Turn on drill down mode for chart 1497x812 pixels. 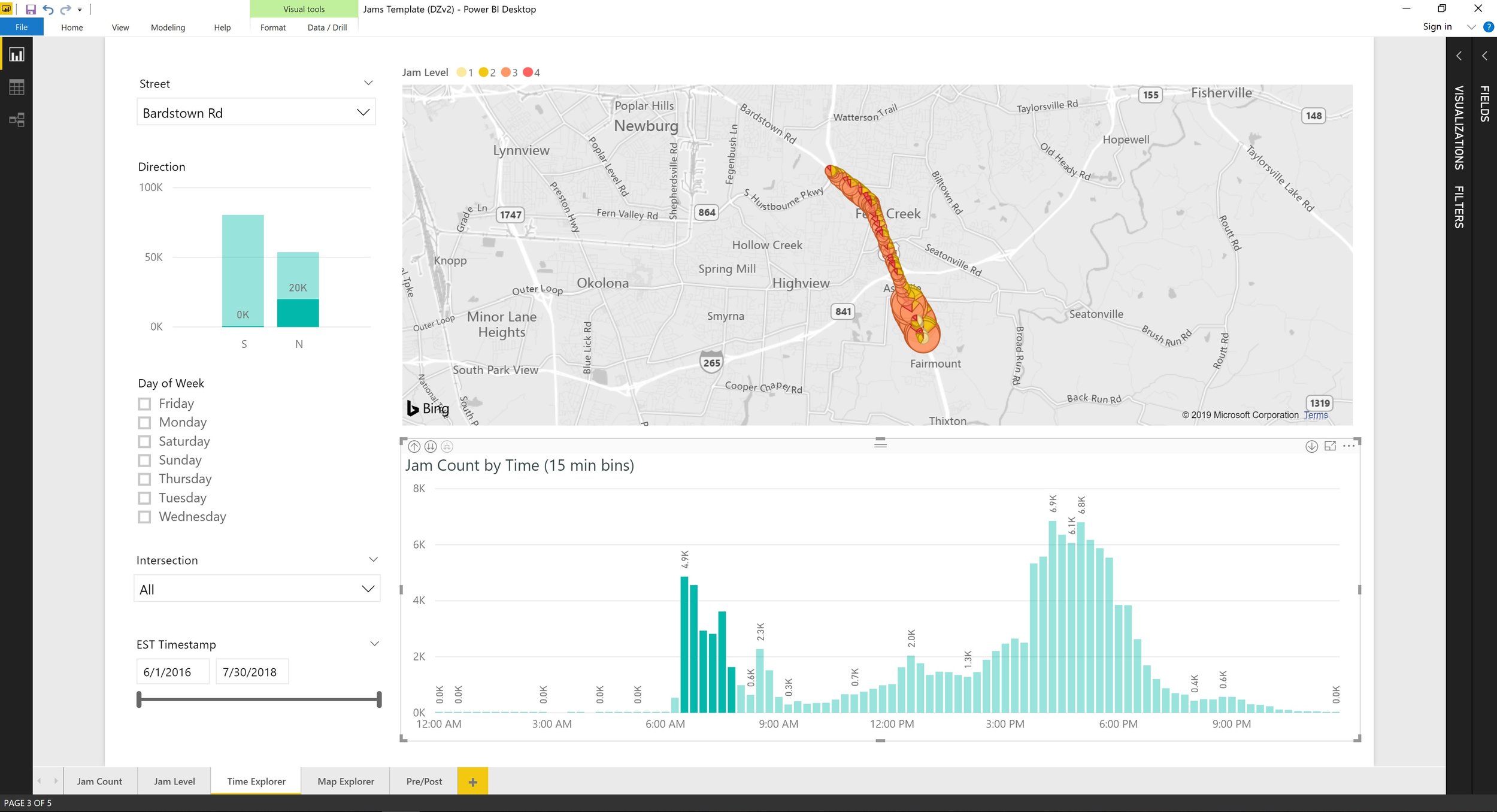tap(1311, 446)
